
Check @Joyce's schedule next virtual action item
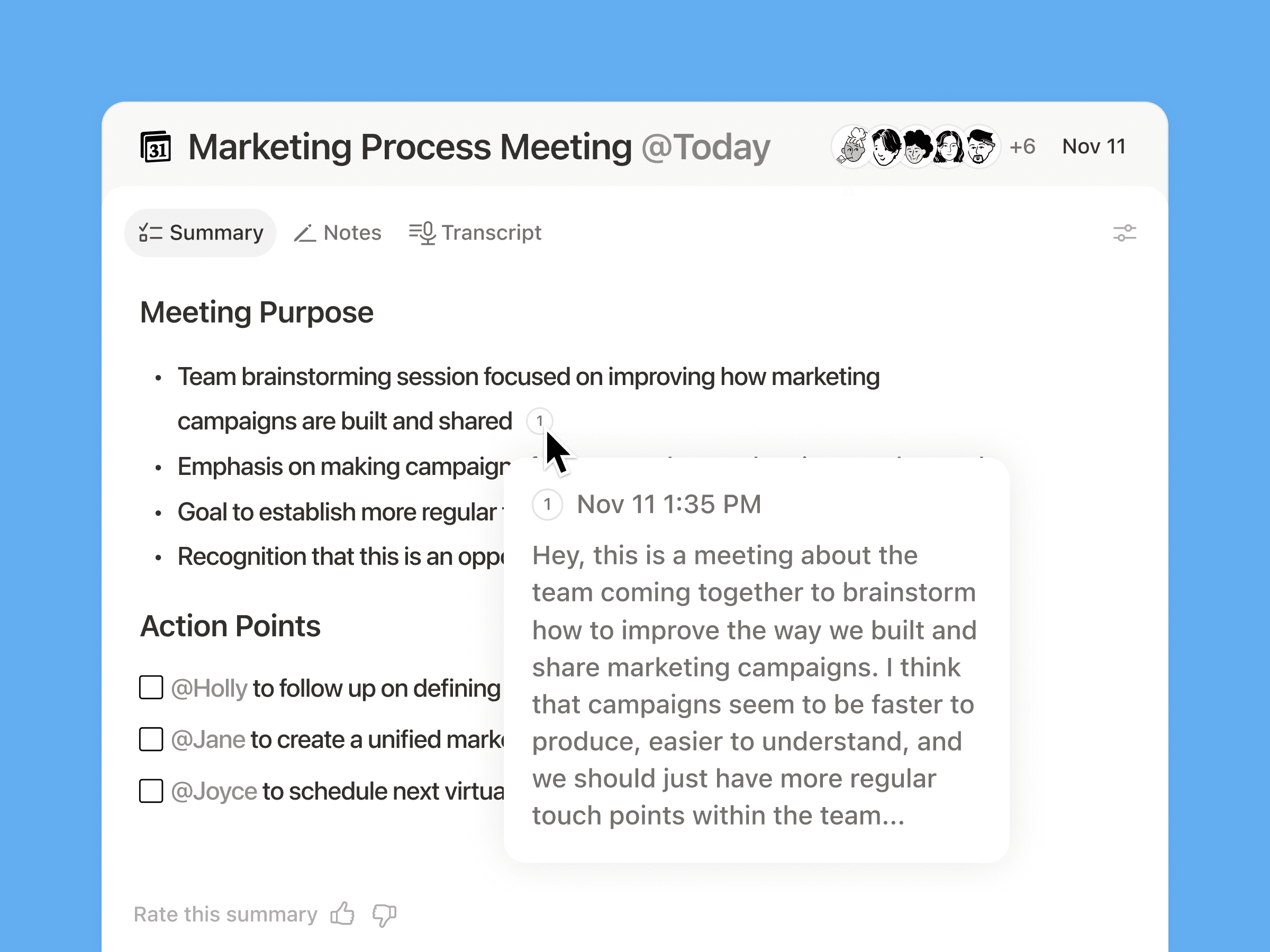click(x=151, y=790)
